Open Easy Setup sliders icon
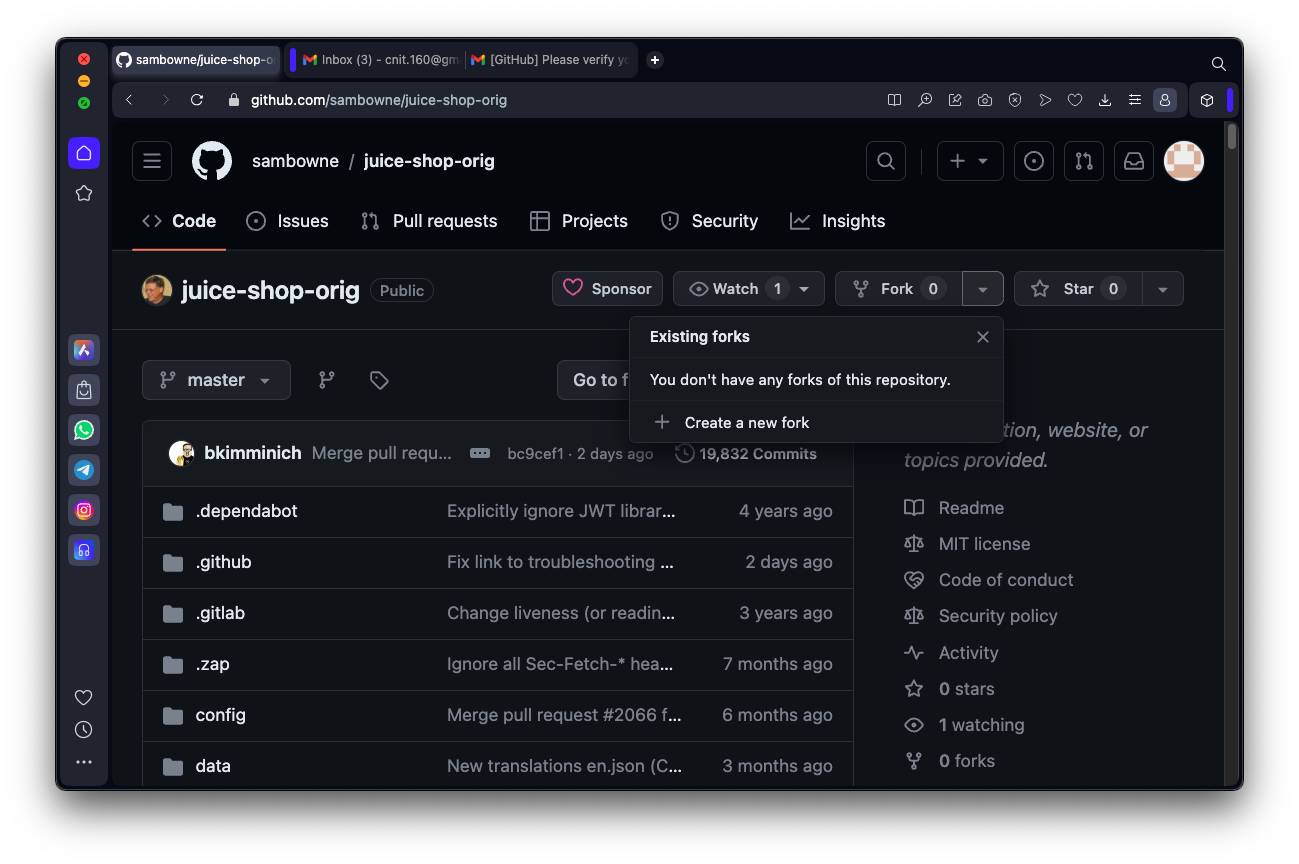This screenshot has height=864, width=1299. coord(1135,100)
